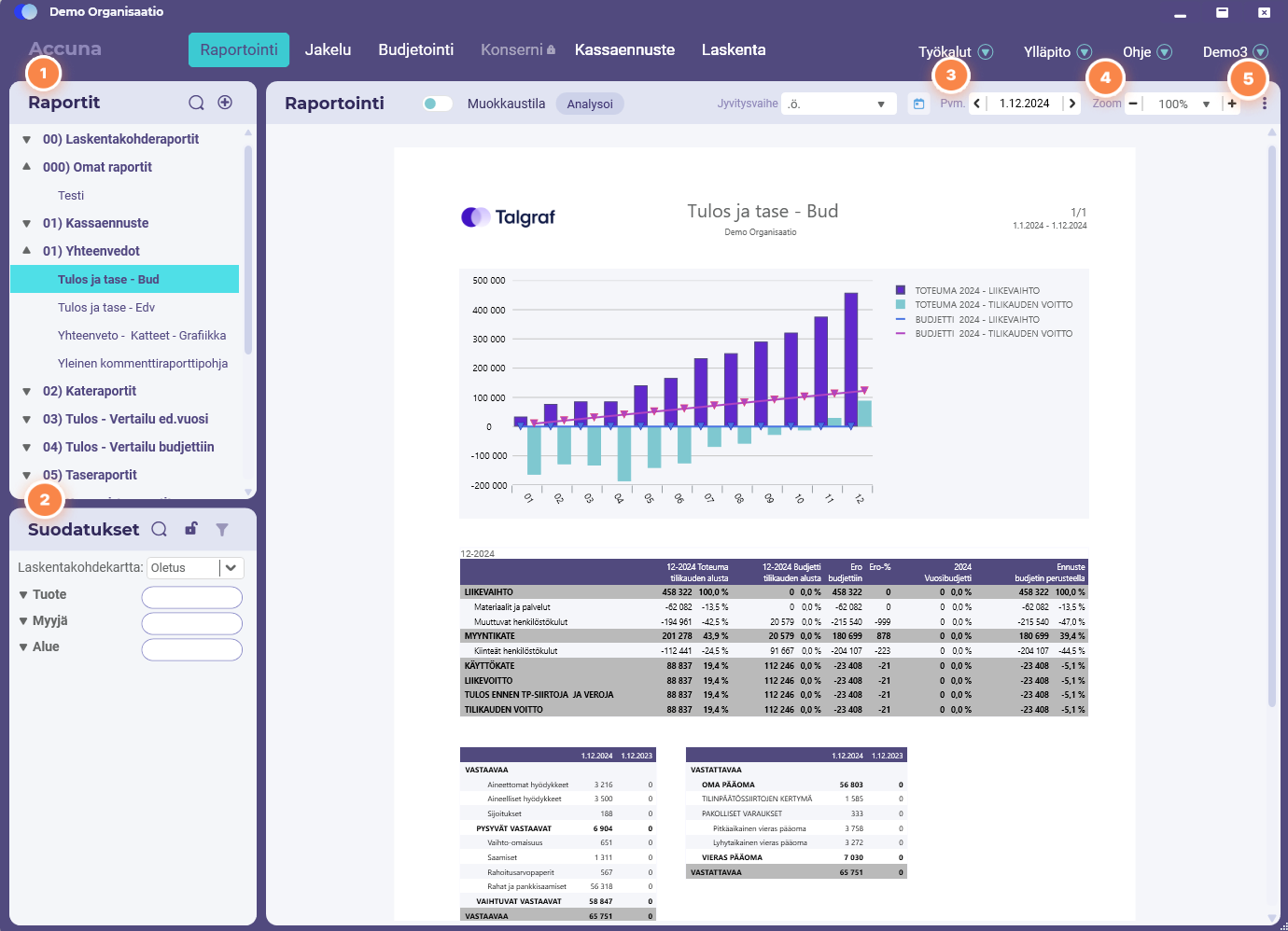Switch to the Budjetointi tab

416,49
